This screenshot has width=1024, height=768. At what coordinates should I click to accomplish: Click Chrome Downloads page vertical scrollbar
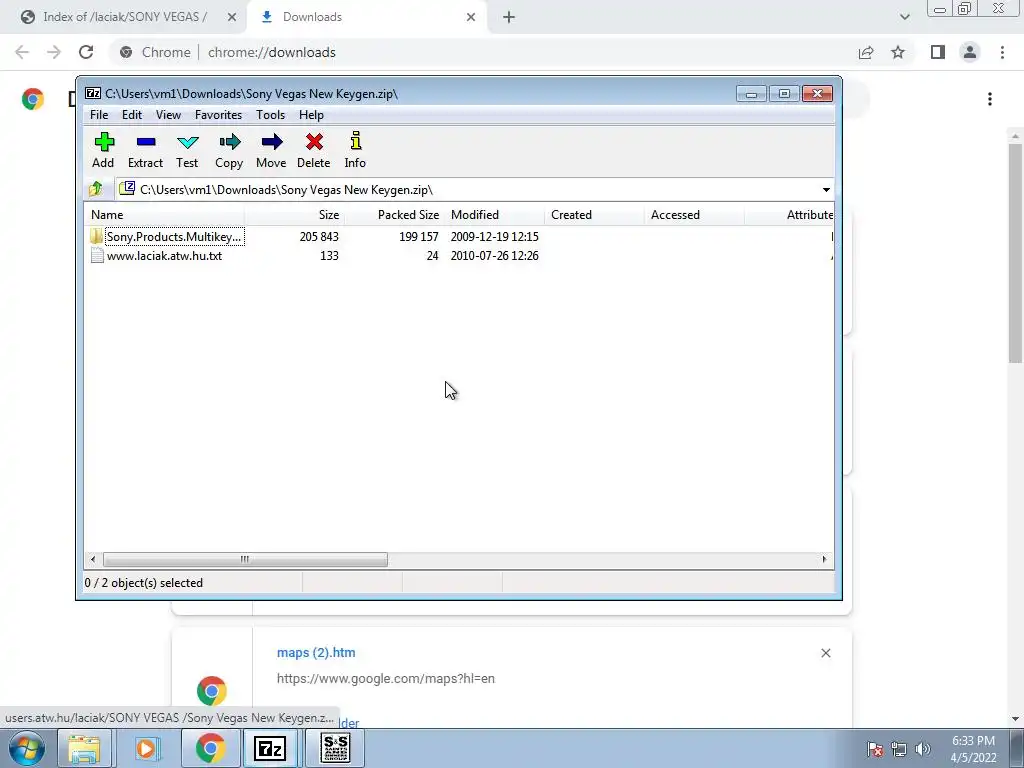pyautogui.click(x=1015, y=254)
